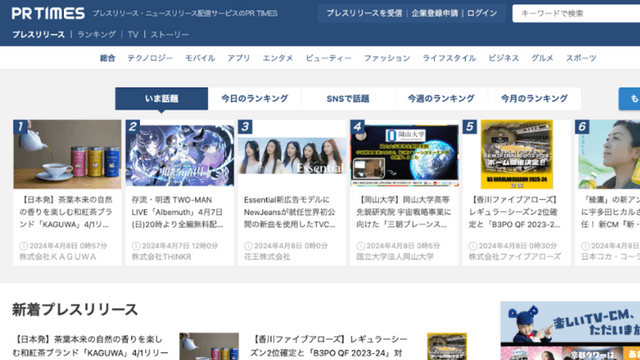
Task: Open the Essential新広告モデルに headline
Action: (x=290, y=212)
